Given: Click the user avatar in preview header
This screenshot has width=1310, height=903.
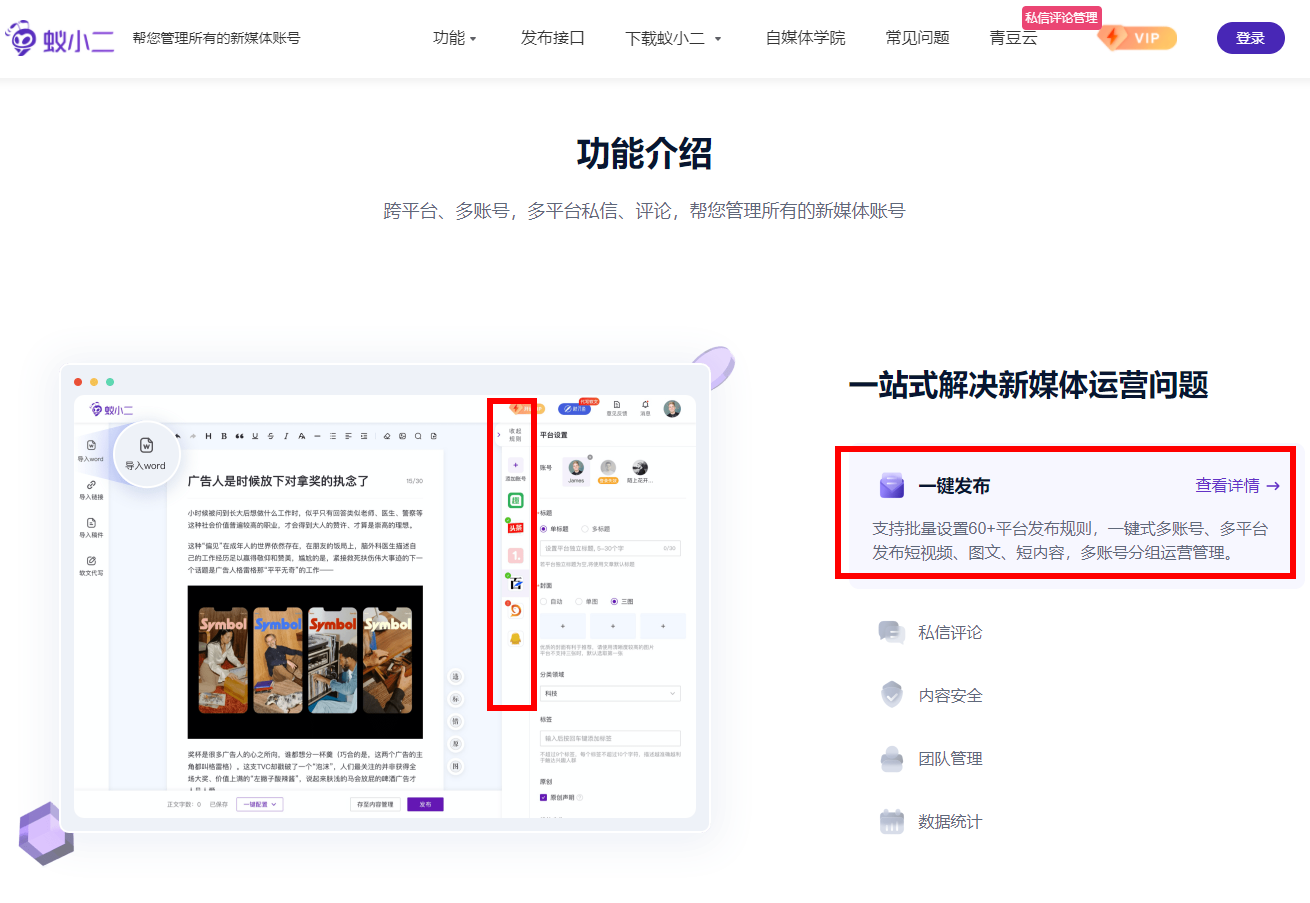Looking at the screenshot, I should [672, 408].
